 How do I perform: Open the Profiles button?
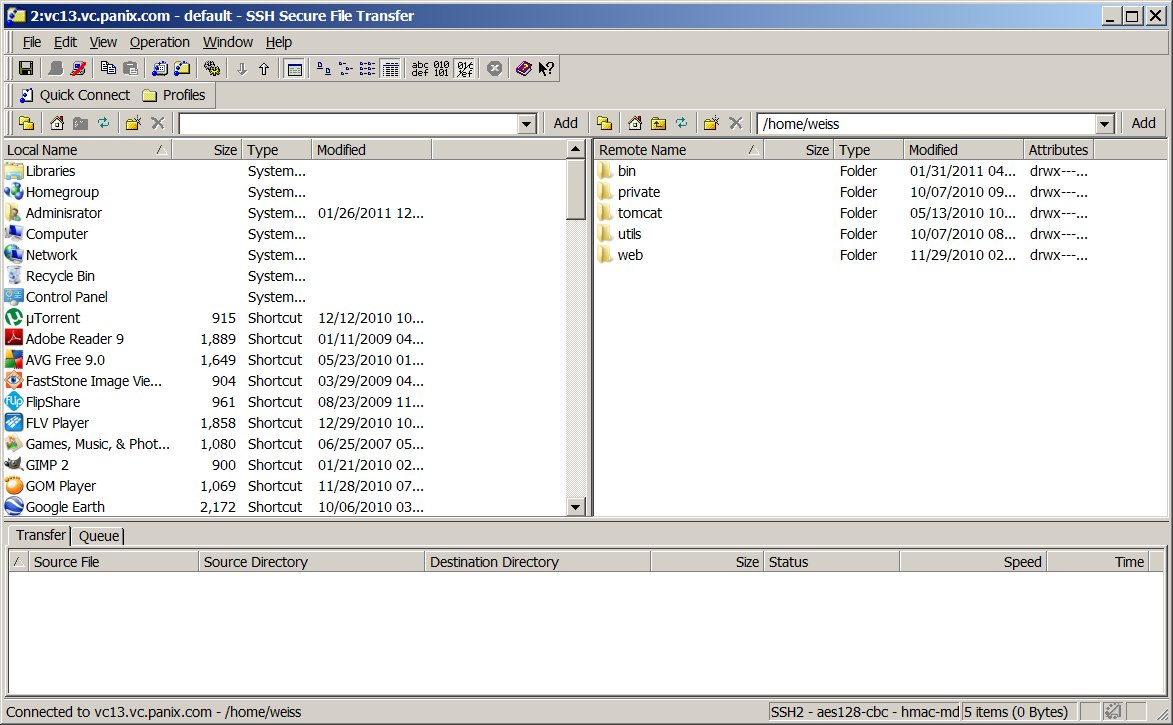(174, 95)
